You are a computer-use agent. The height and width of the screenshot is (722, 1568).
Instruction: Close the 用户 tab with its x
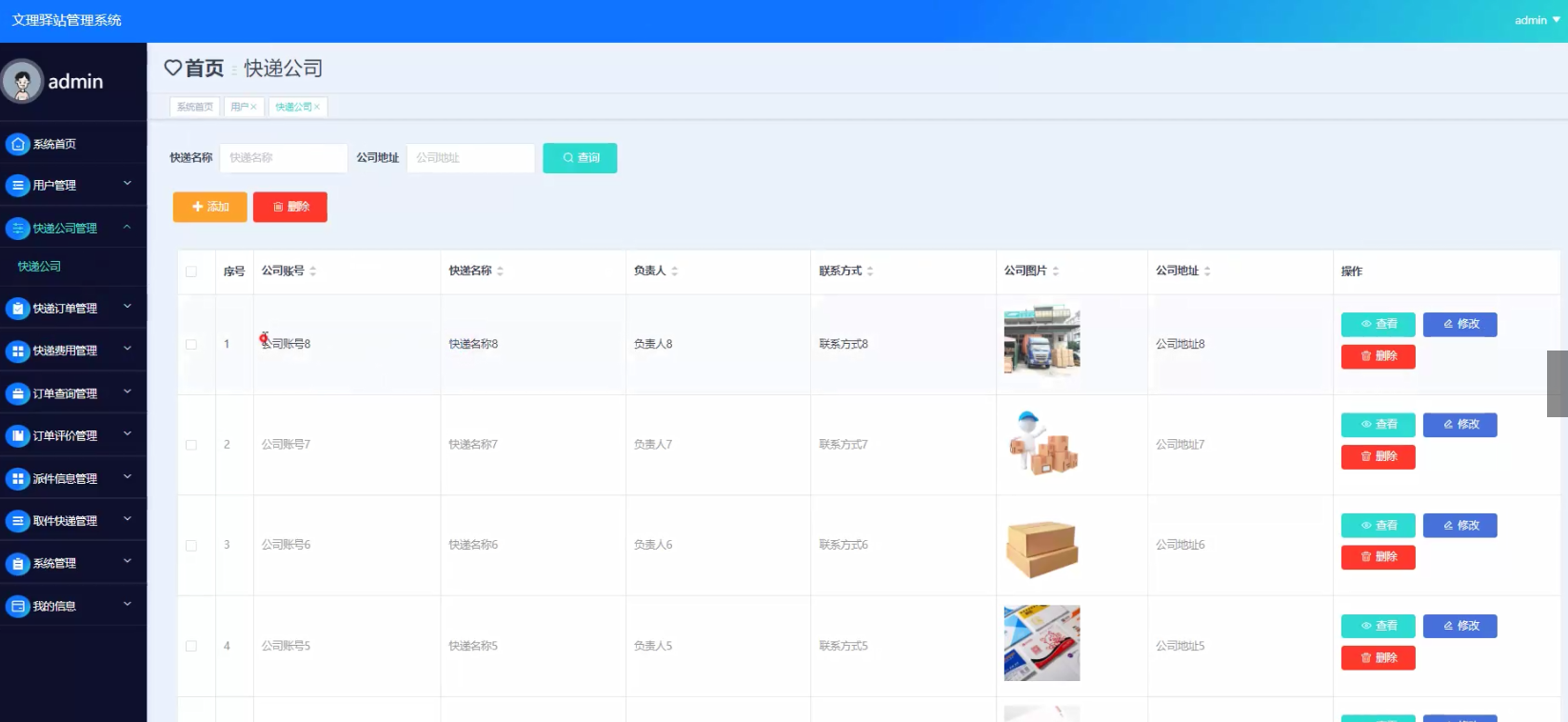pyautogui.click(x=253, y=107)
